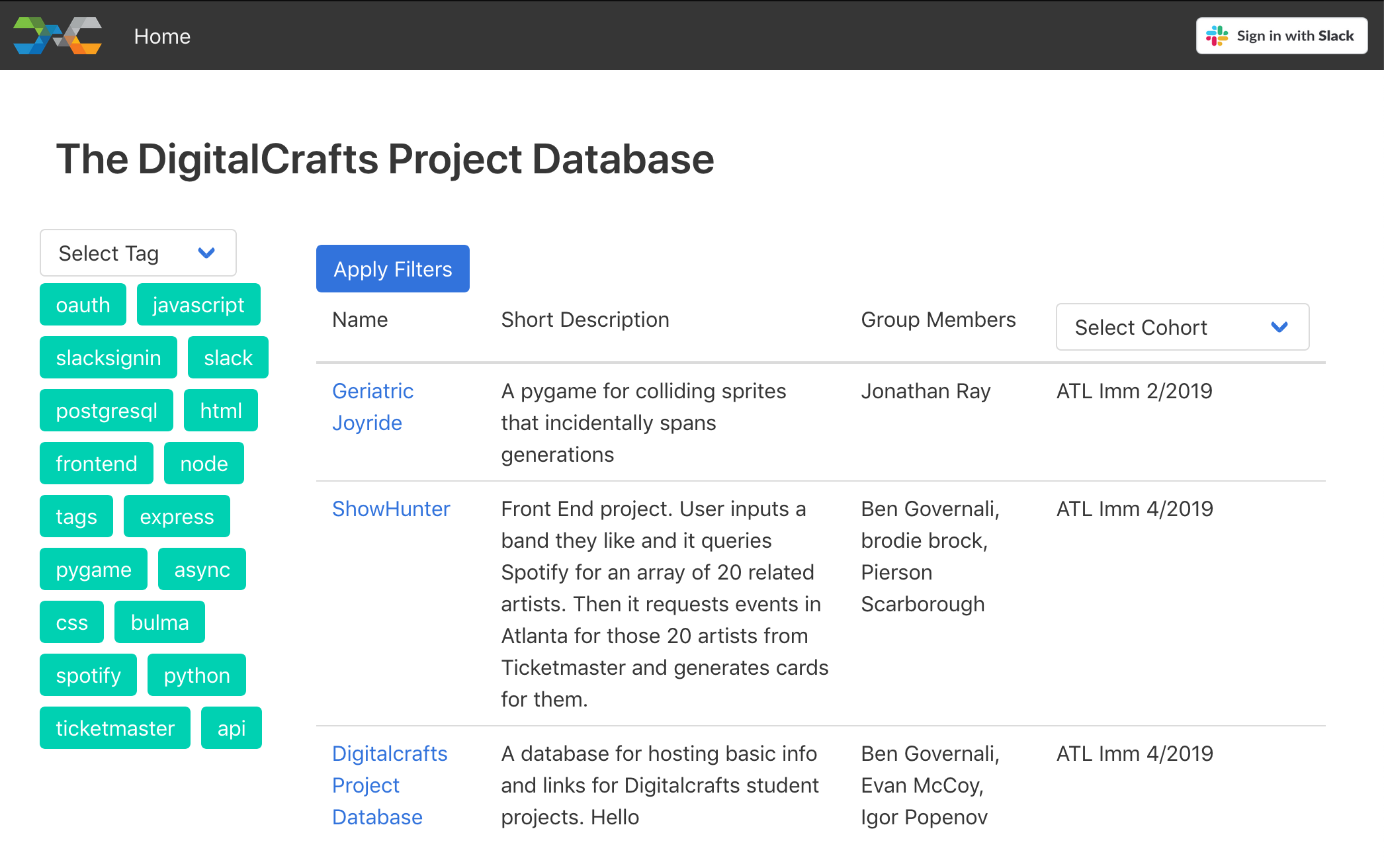Image resolution: width=1384 pixels, height=868 pixels.
Task: Click the Slack logo icon
Action: (1216, 36)
